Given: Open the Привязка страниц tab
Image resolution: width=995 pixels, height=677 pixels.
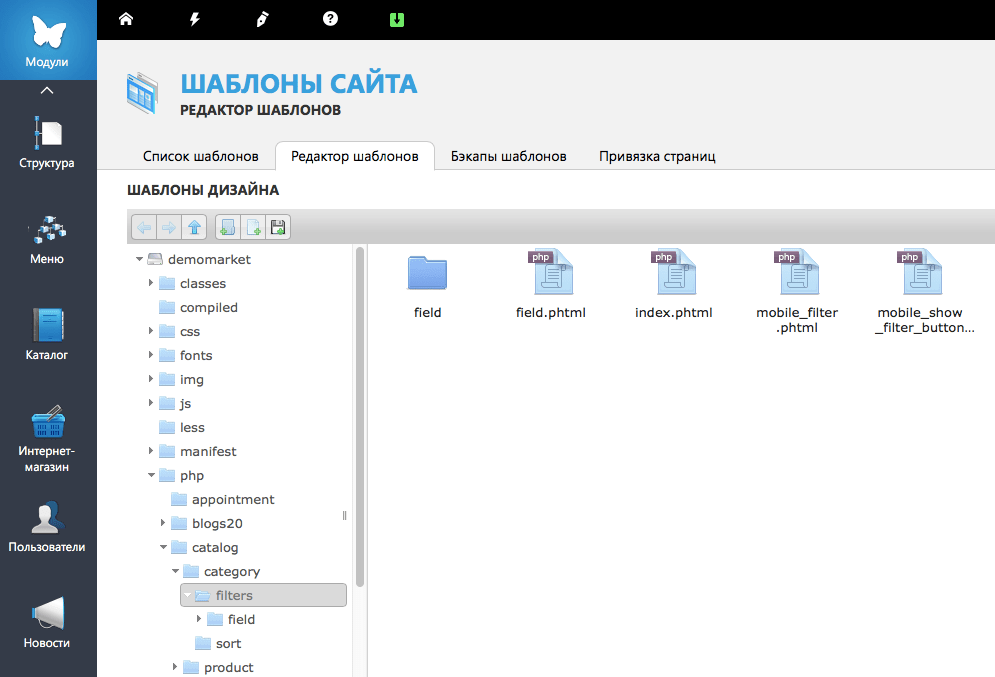Looking at the screenshot, I should [657, 156].
